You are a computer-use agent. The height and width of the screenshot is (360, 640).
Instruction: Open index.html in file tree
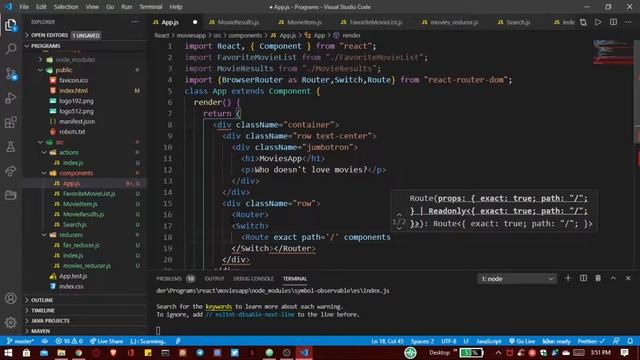(73, 91)
